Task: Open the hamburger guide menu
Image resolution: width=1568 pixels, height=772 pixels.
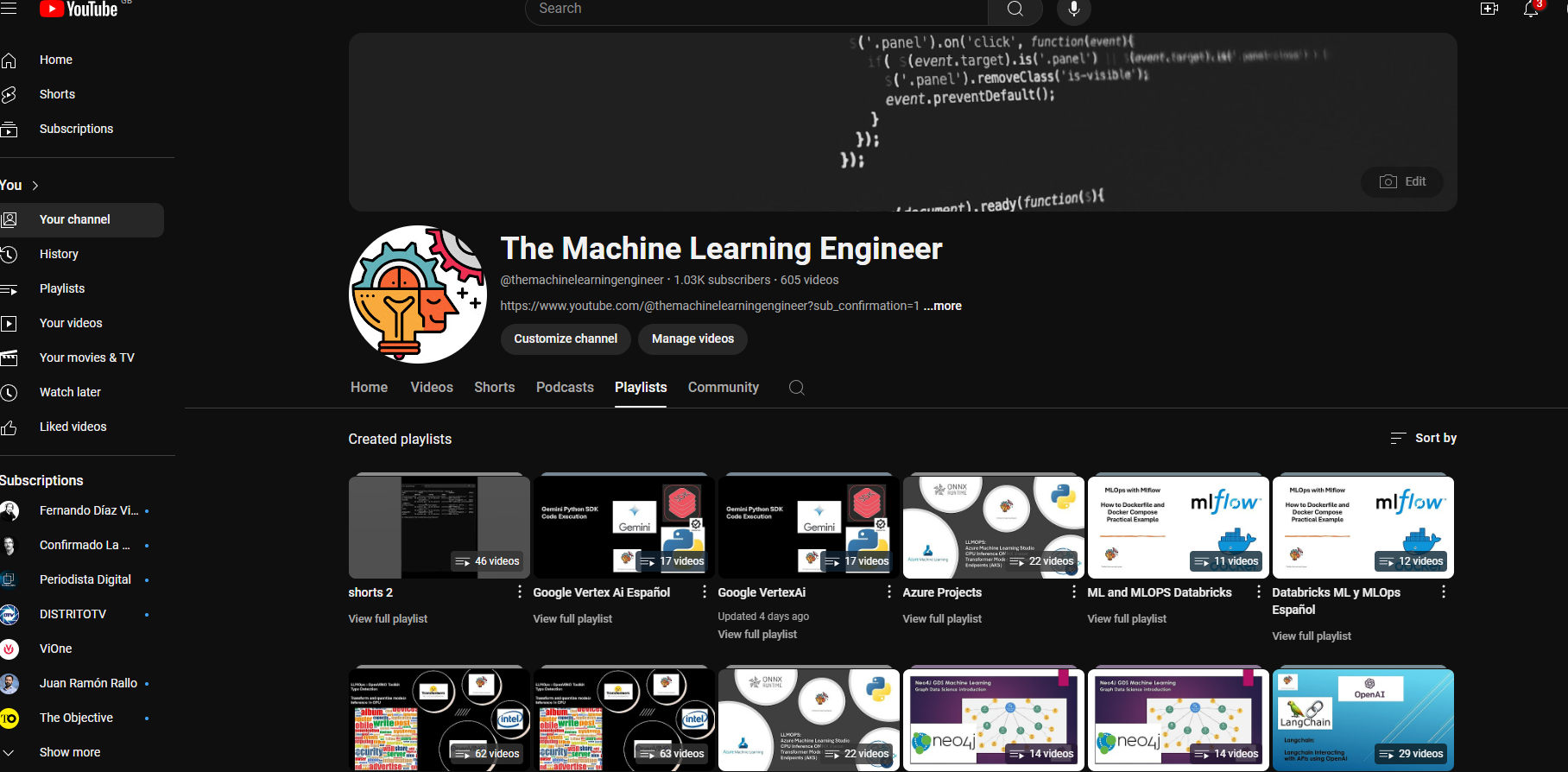Action: pyautogui.click(x=8, y=8)
